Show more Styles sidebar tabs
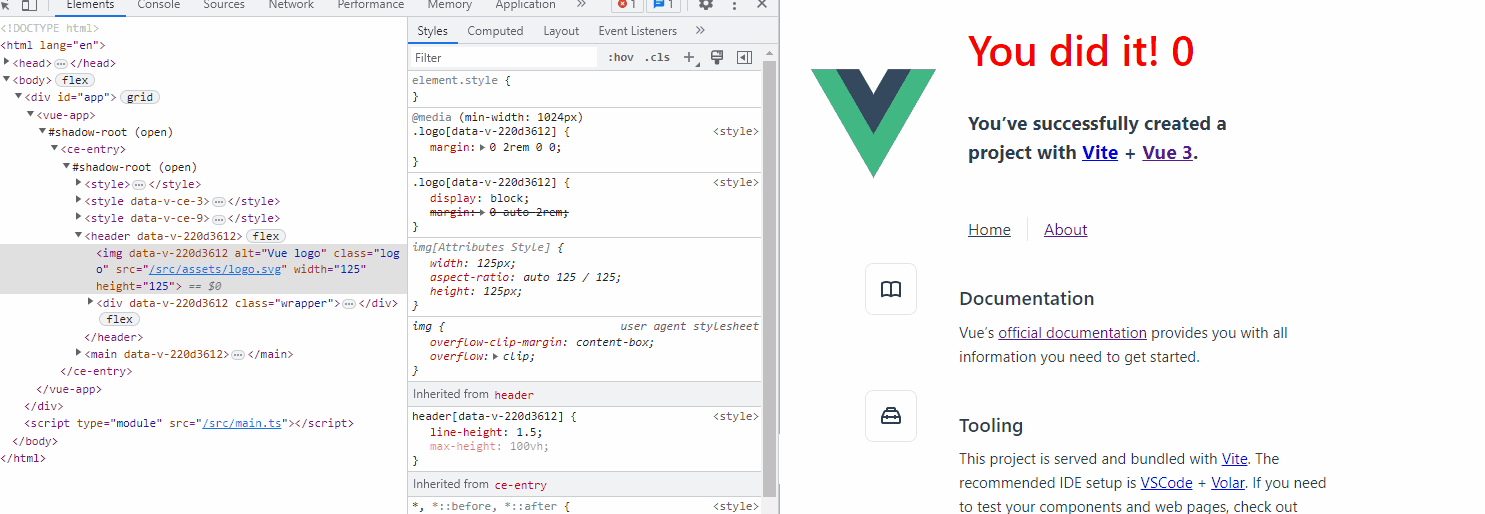Viewport: 1485px width, 514px height. click(700, 30)
